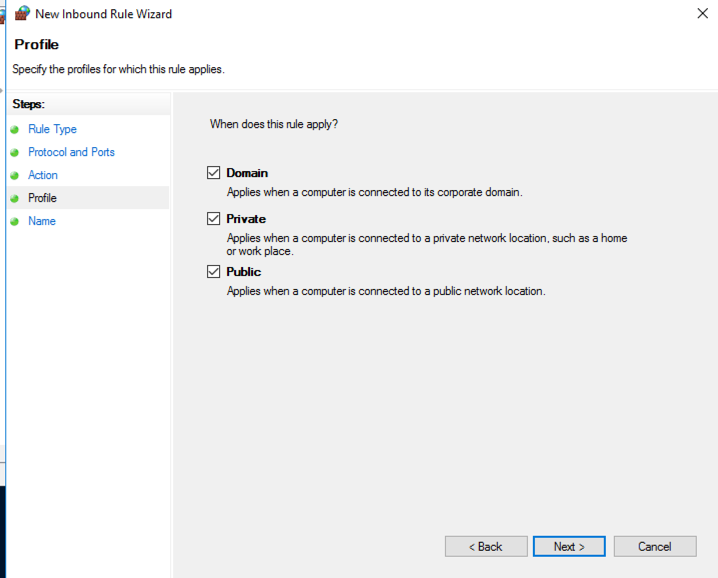The image size is (718, 578).
Task: Click green bullet beside Rule Type step
Action: coord(15,130)
